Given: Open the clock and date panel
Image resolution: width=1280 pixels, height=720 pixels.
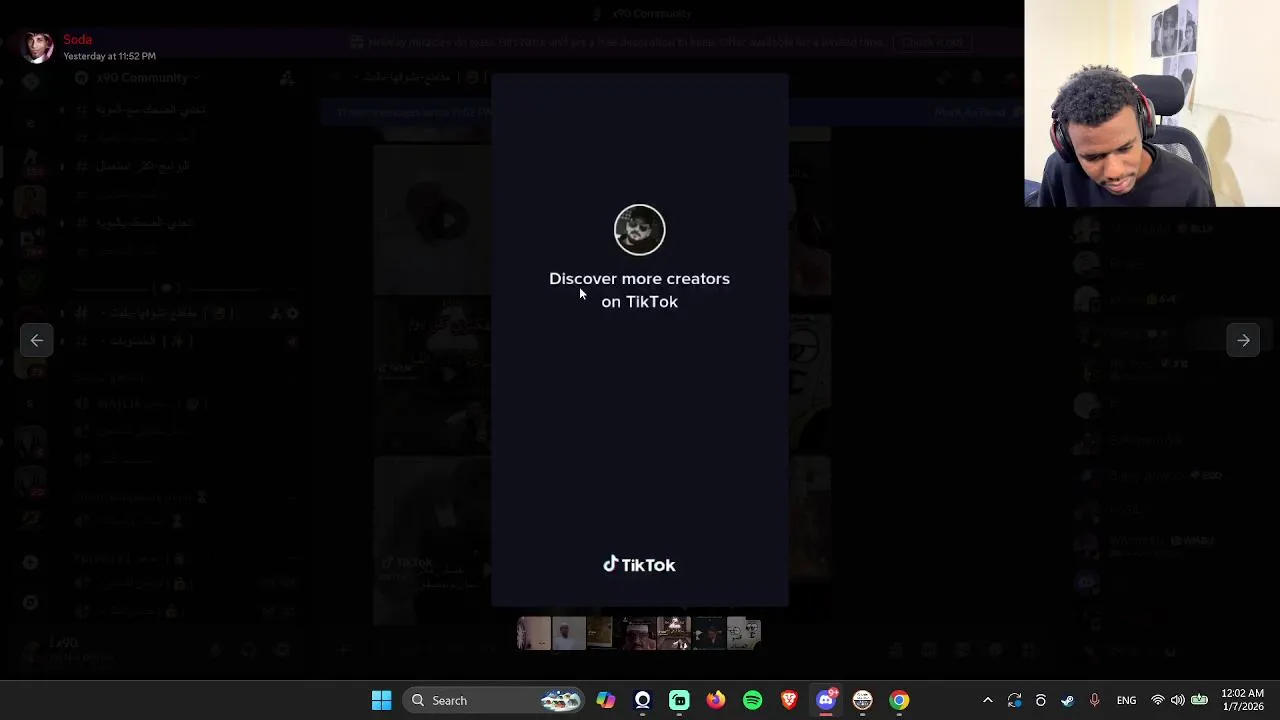Looking at the screenshot, I should coord(1242,700).
